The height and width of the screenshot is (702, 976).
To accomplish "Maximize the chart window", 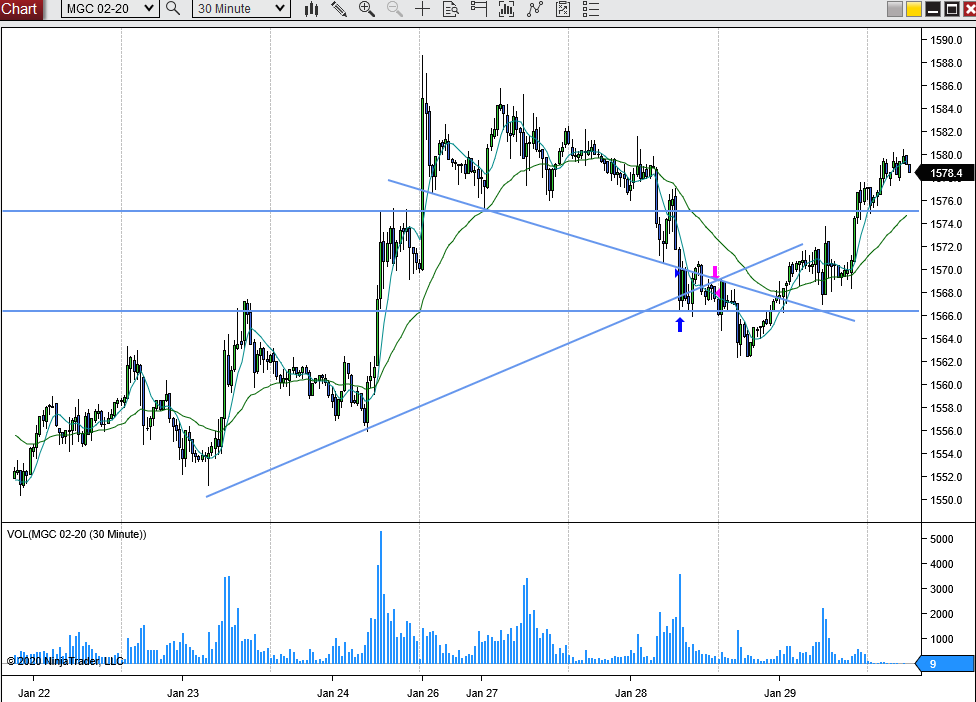I will 952,9.
